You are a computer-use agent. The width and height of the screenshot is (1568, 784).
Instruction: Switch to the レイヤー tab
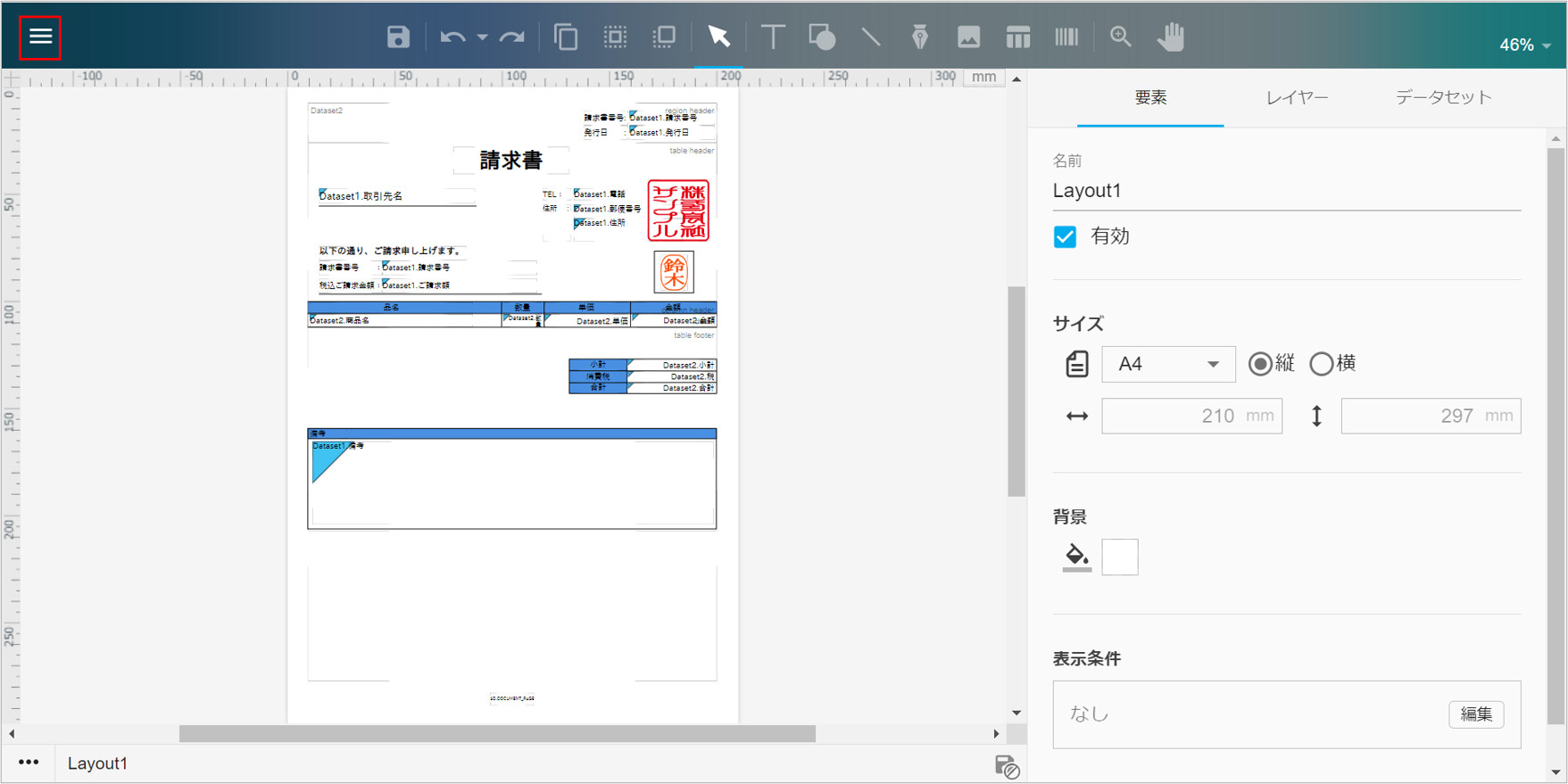click(x=1297, y=98)
